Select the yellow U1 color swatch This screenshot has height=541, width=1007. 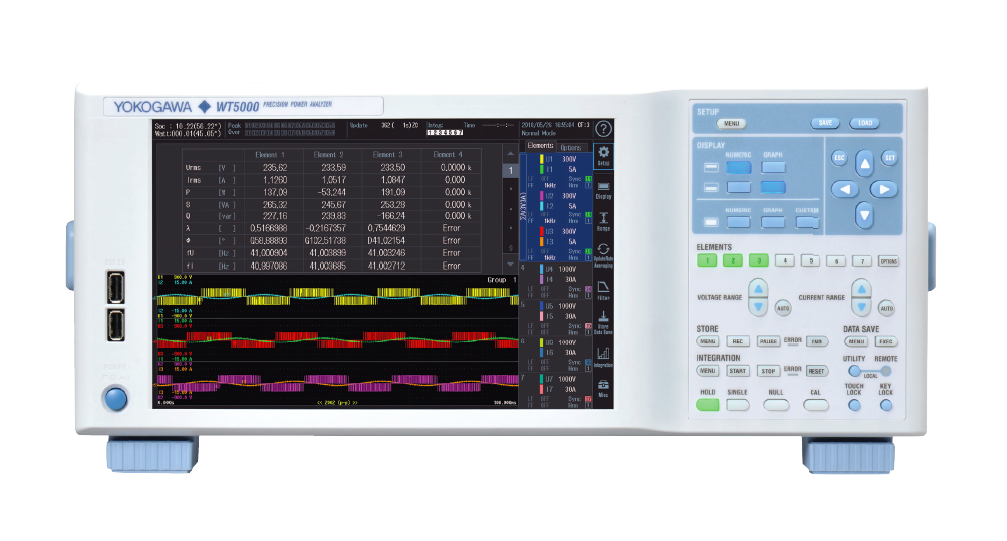point(541,159)
